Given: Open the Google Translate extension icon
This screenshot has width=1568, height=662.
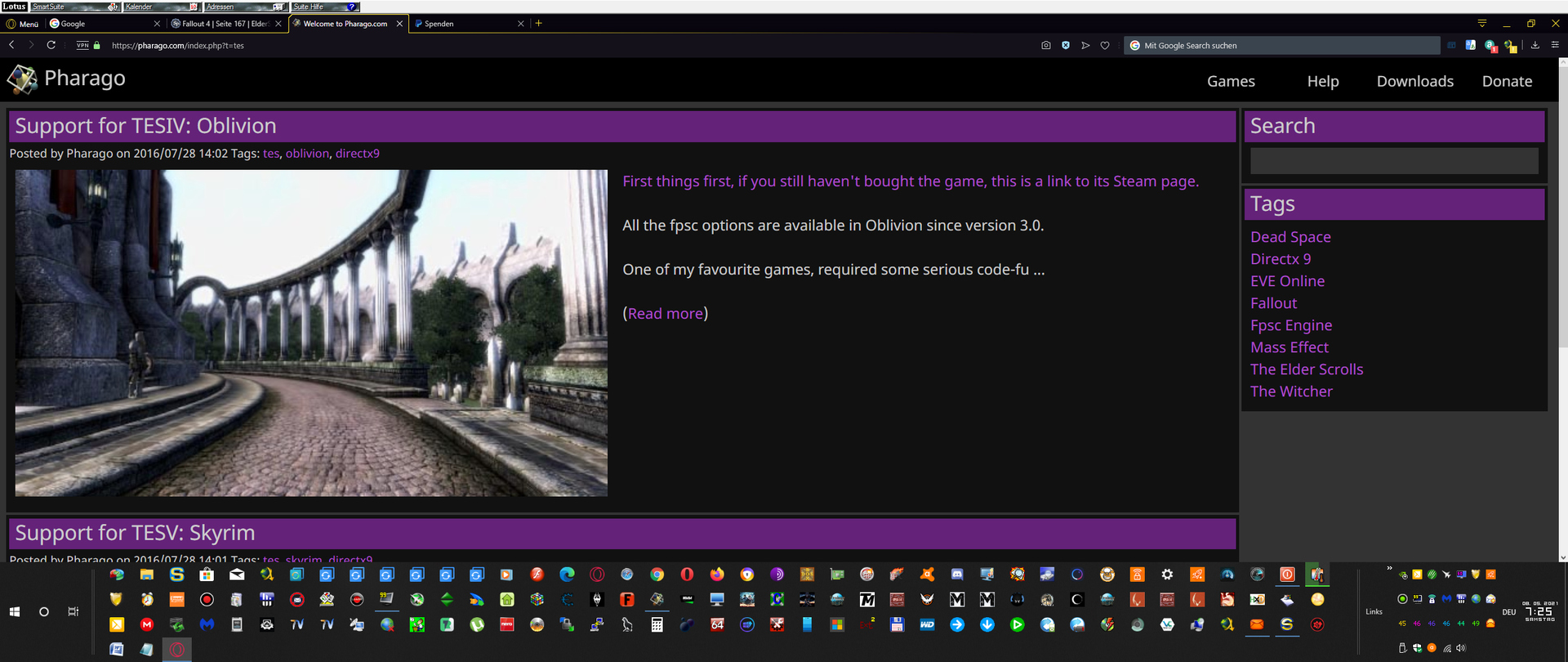Looking at the screenshot, I should click(x=1471, y=46).
